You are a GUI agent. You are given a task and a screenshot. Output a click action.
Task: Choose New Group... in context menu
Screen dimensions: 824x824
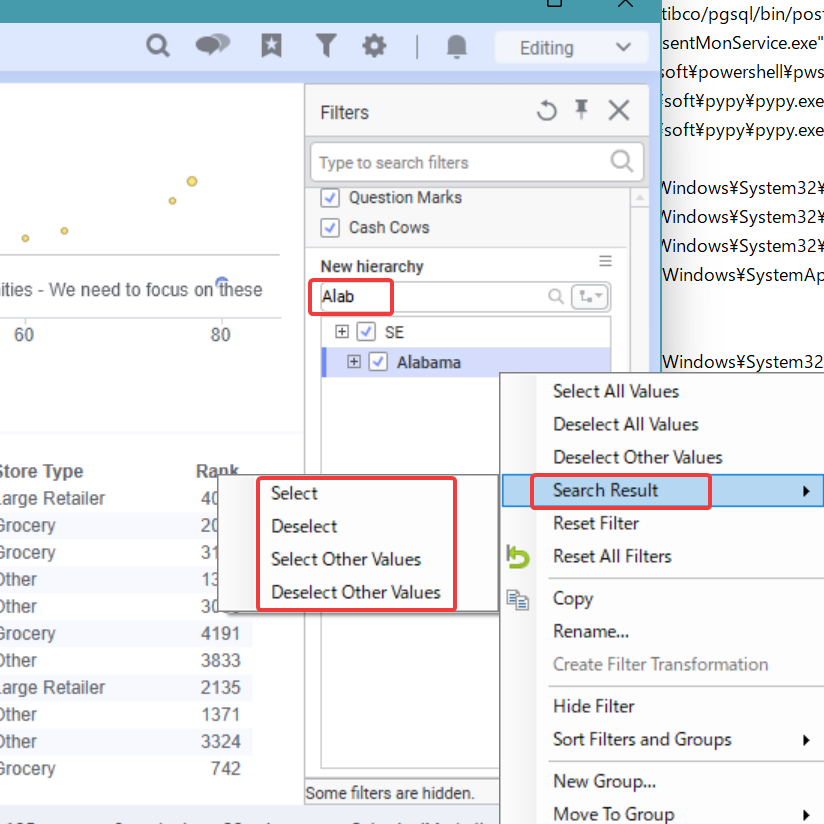pos(604,781)
